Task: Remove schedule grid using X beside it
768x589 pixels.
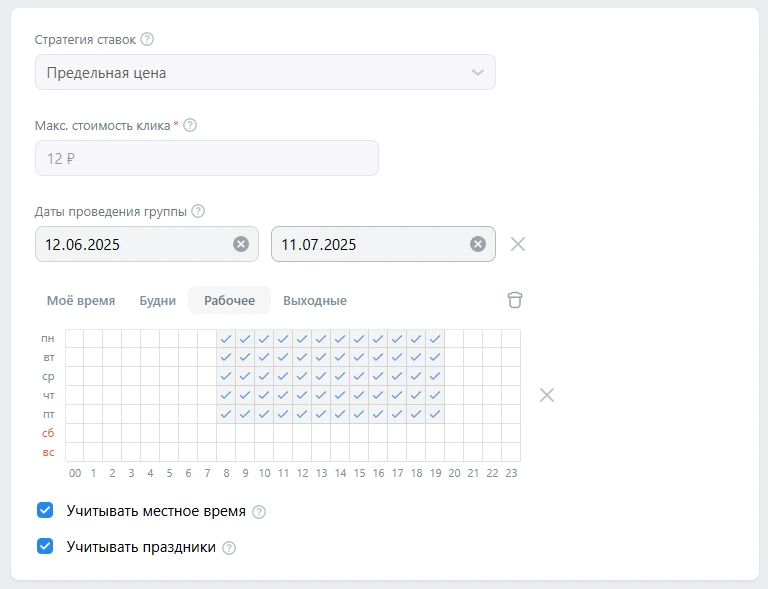Action: [547, 395]
